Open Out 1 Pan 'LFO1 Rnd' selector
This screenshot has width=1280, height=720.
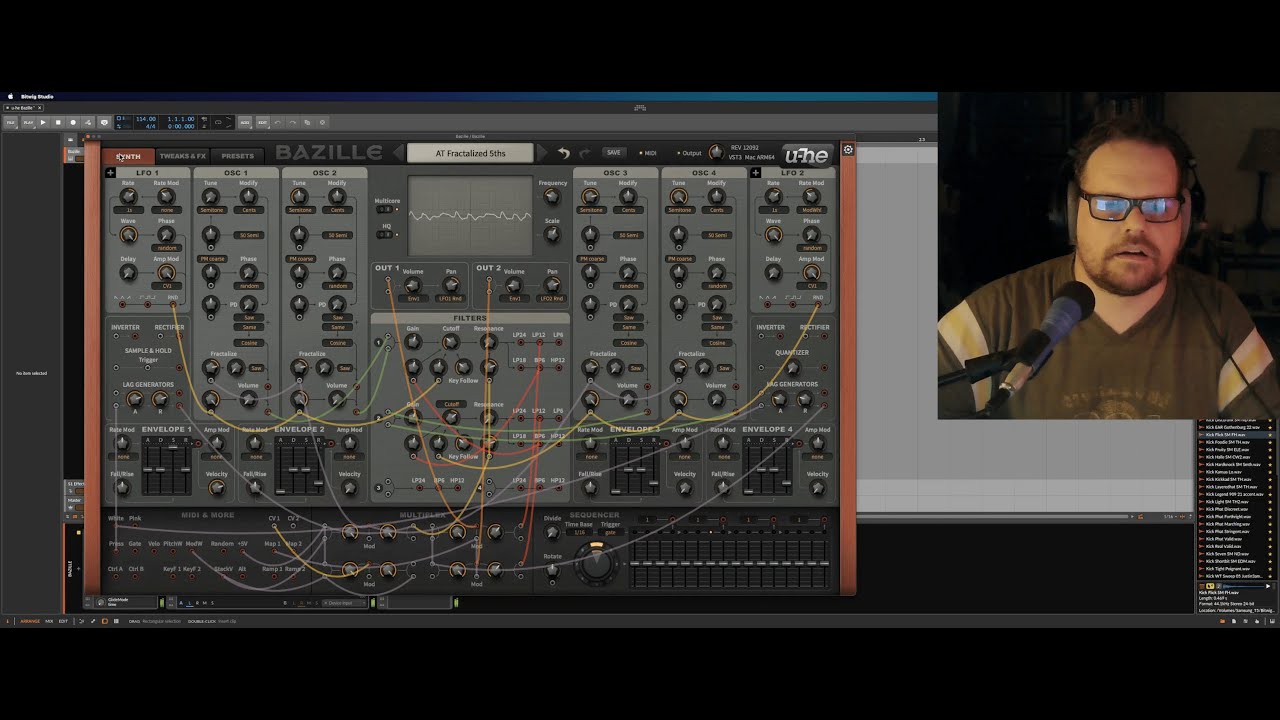(451, 298)
